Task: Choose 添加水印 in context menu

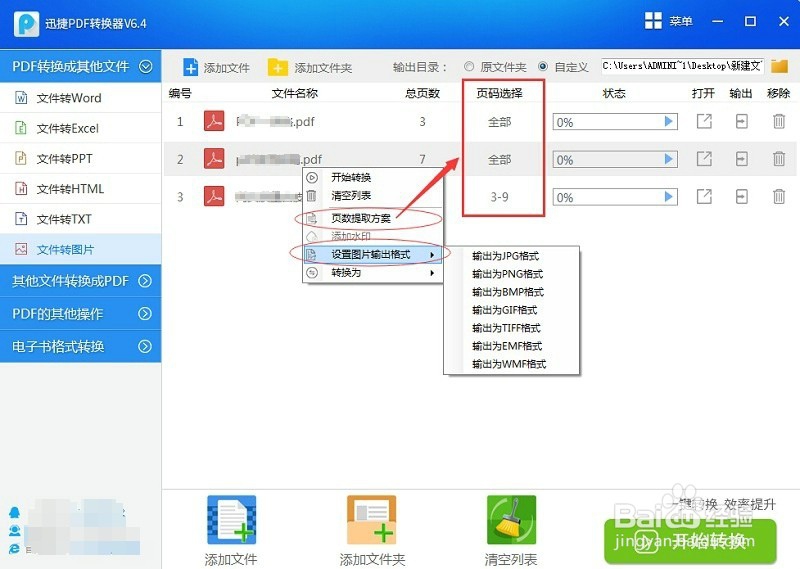Action: pyautogui.click(x=372, y=236)
